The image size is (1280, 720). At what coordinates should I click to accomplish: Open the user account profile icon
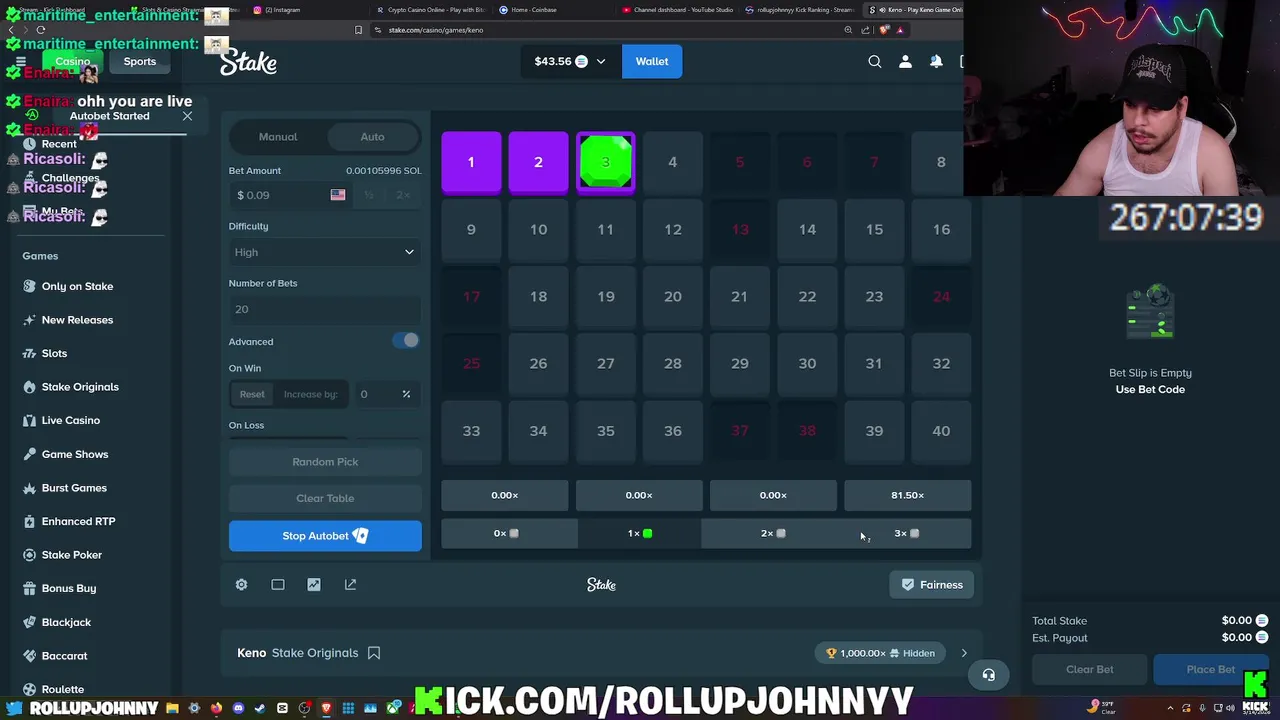905,62
